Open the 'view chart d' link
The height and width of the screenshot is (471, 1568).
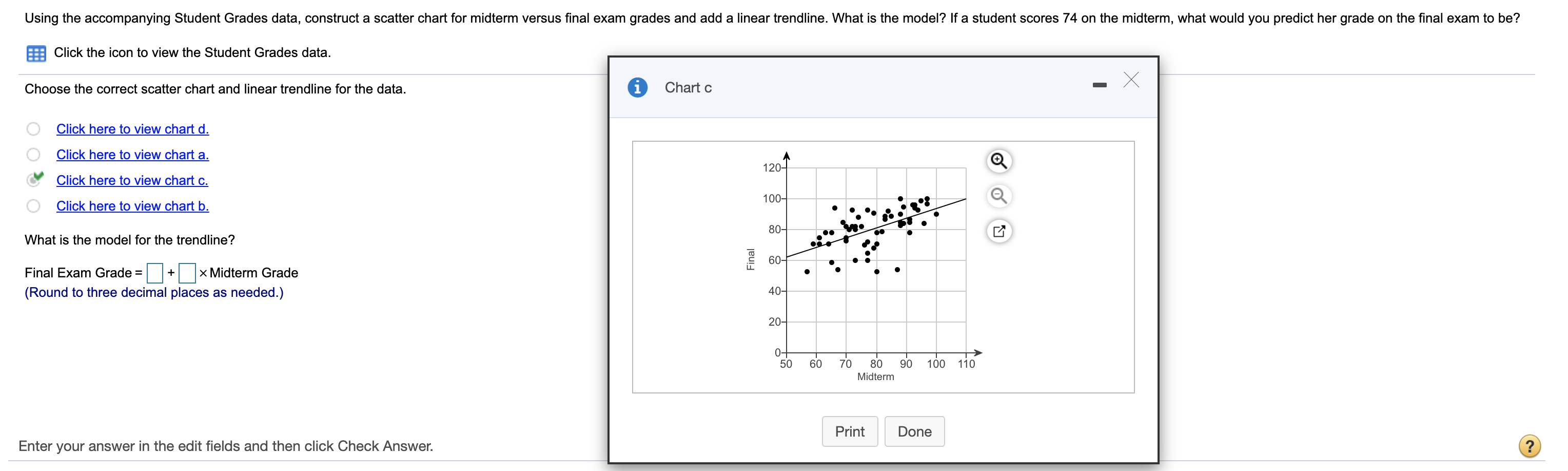click(132, 129)
